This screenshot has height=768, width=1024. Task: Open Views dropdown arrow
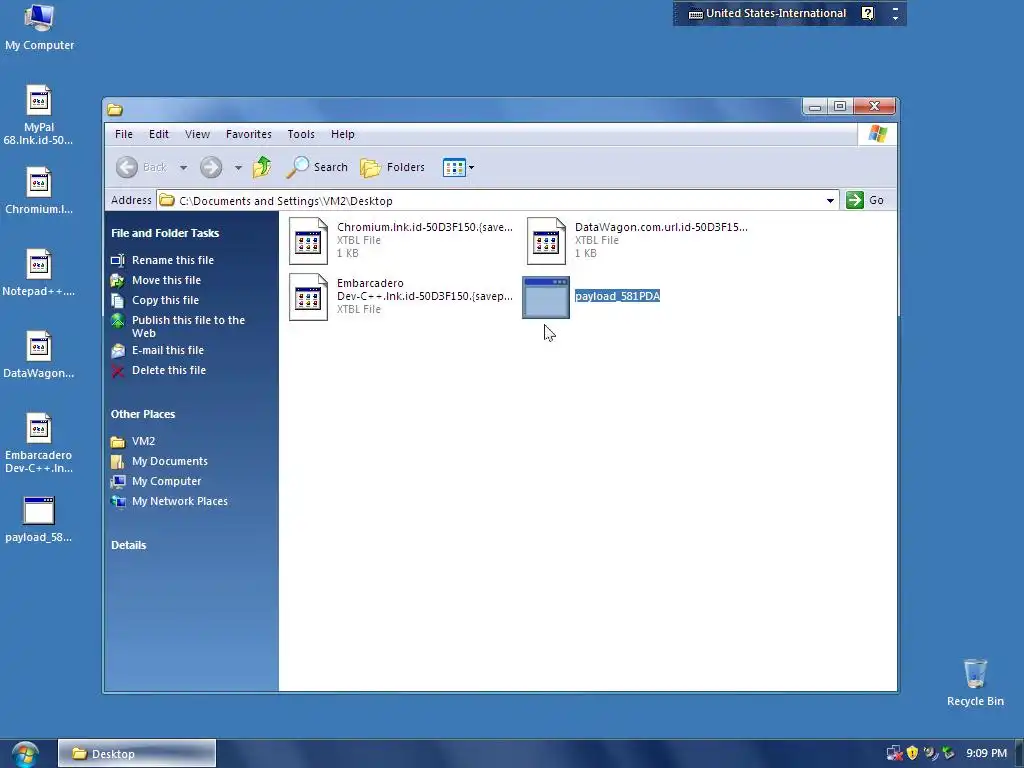(x=472, y=167)
